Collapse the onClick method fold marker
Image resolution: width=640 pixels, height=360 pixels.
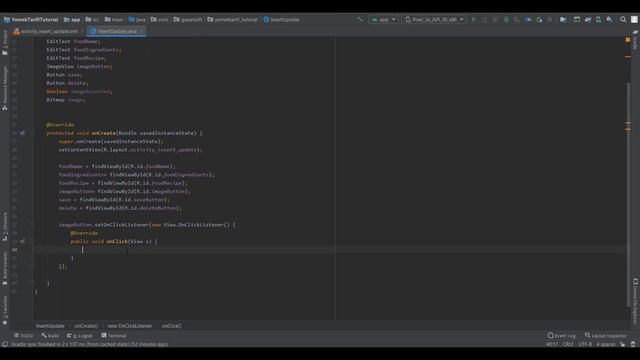(x=32, y=241)
